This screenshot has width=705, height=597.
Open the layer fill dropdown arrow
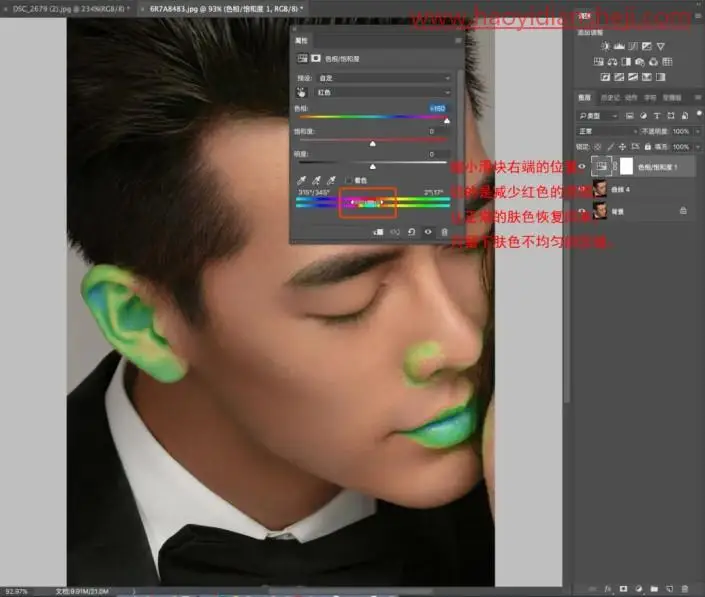pyautogui.click(x=697, y=147)
